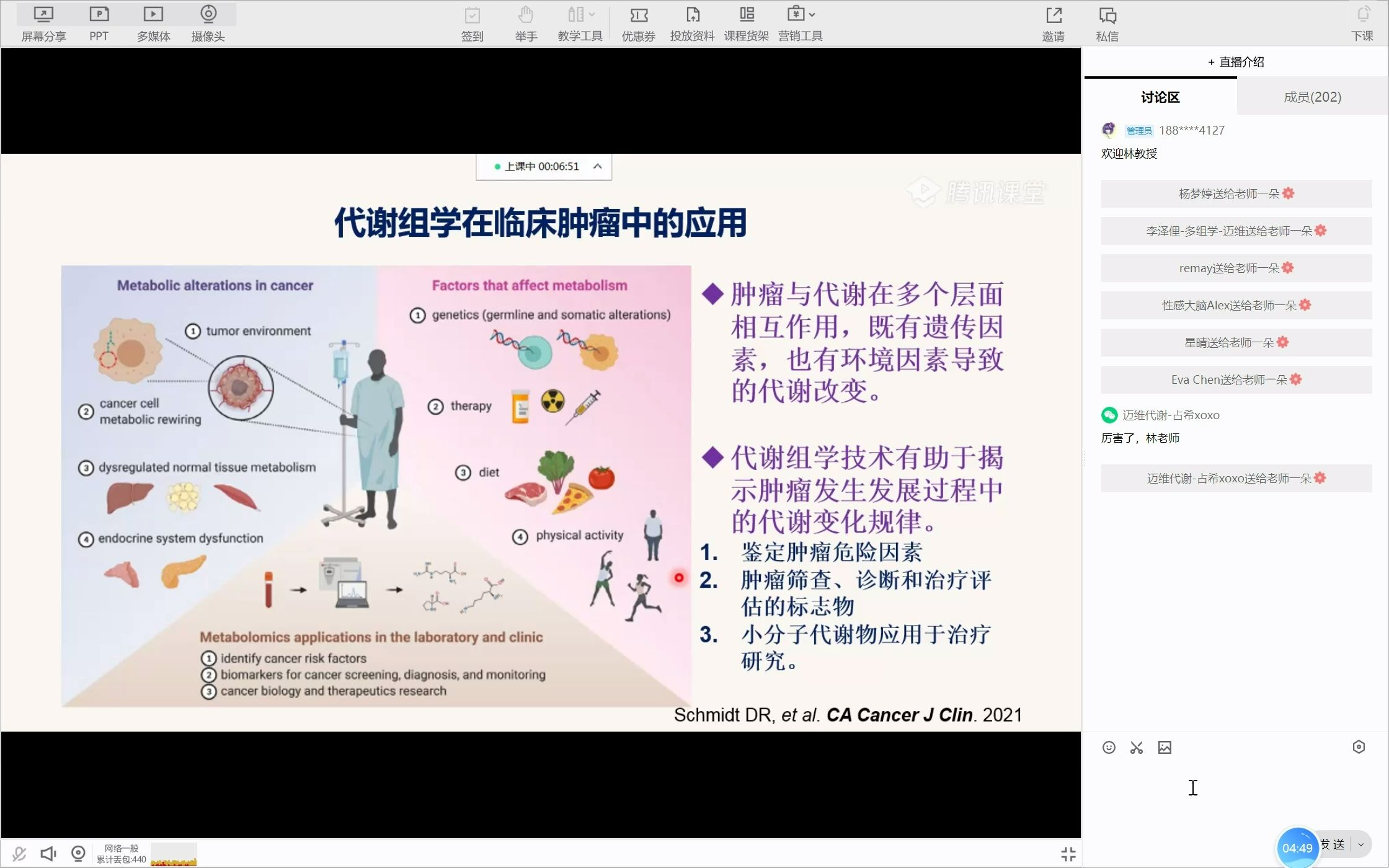Viewport: 1389px width, 868px height.
Task: Toggle the muted microphone
Action: (19, 854)
